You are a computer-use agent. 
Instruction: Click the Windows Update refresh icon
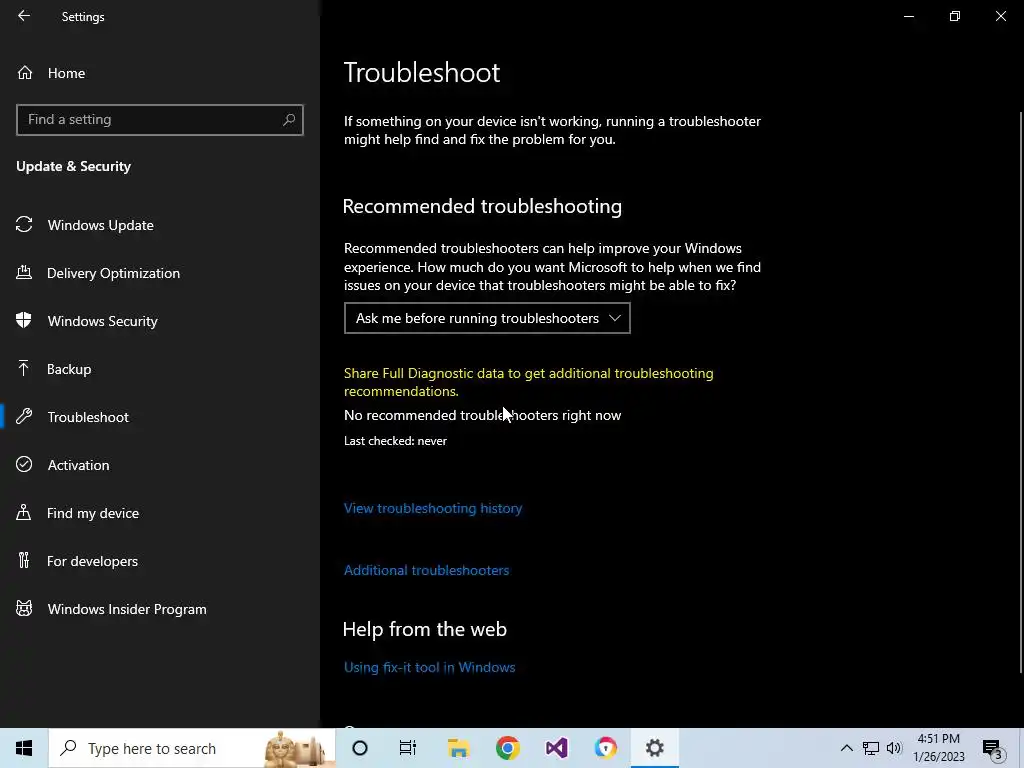(24, 225)
